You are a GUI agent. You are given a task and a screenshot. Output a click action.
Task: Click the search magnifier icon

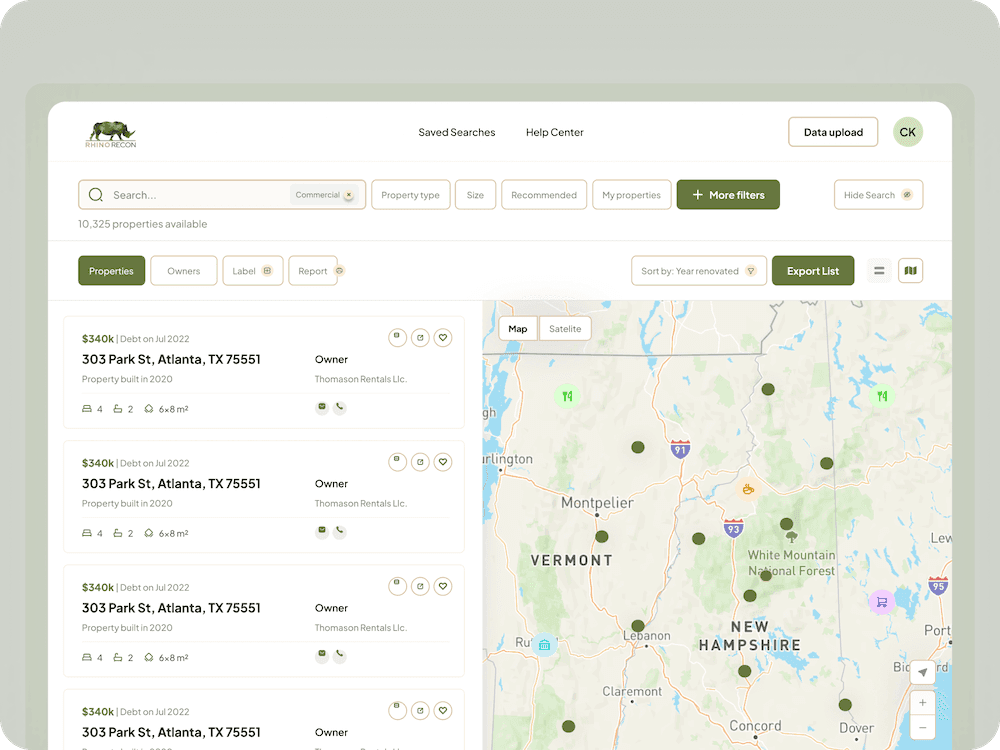point(96,195)
